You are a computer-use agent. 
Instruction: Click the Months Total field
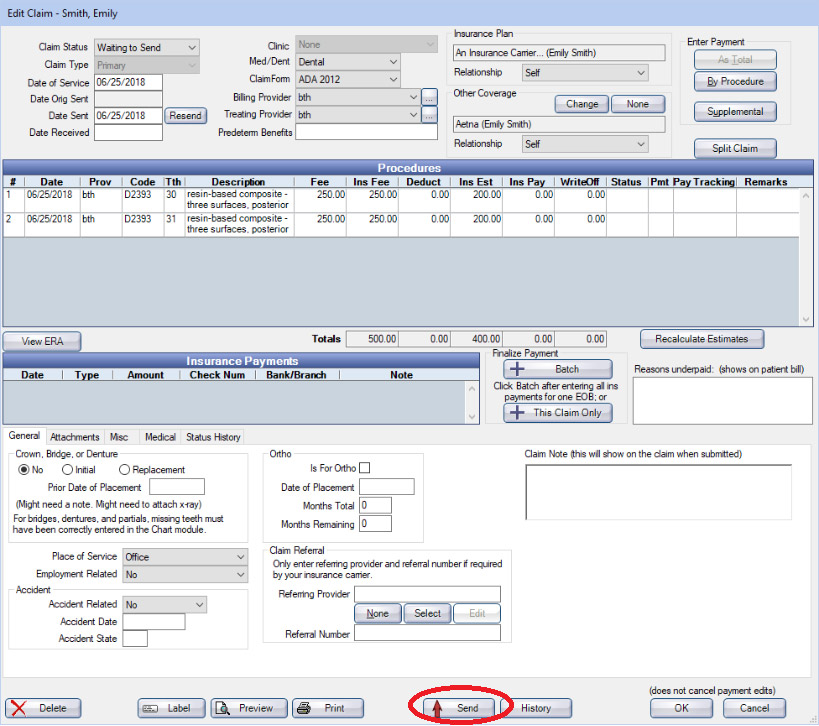pos(376,506)
